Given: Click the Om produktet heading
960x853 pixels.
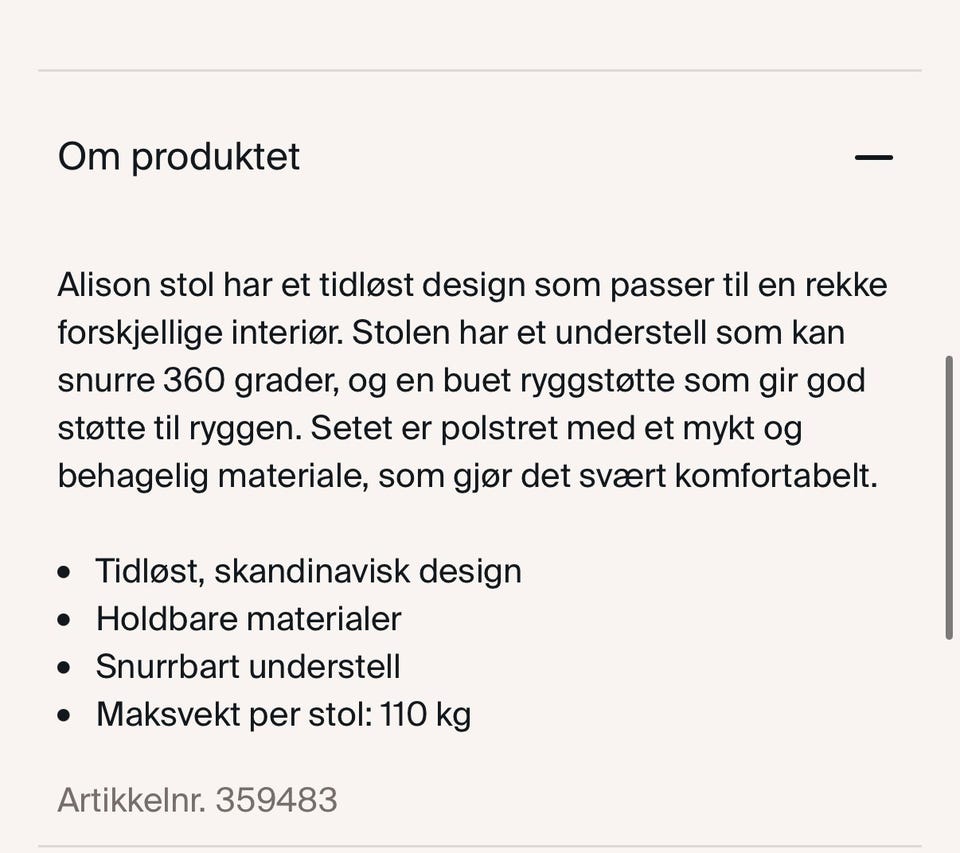Looking at the screenshot, I should click(179, 157).
